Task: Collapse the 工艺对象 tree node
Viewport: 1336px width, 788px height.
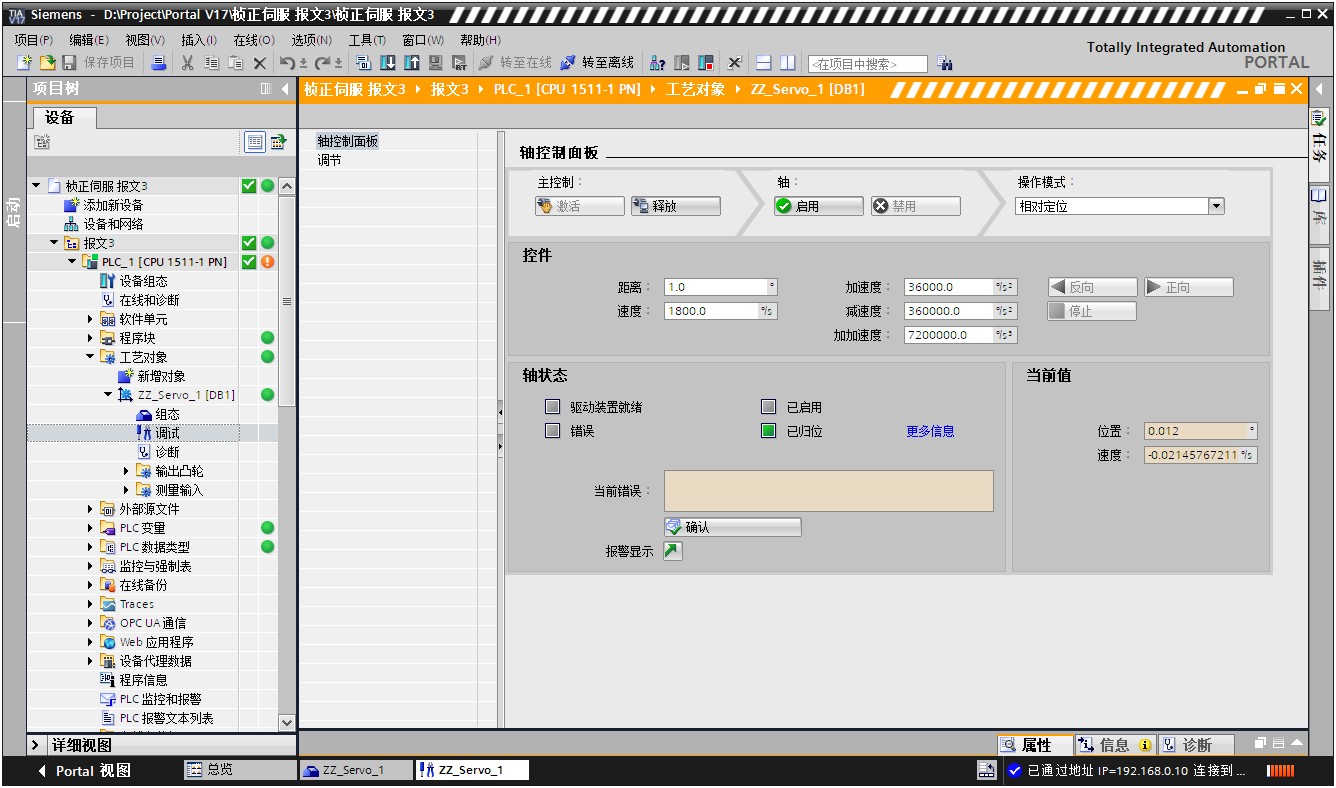Action: point(91,357)
